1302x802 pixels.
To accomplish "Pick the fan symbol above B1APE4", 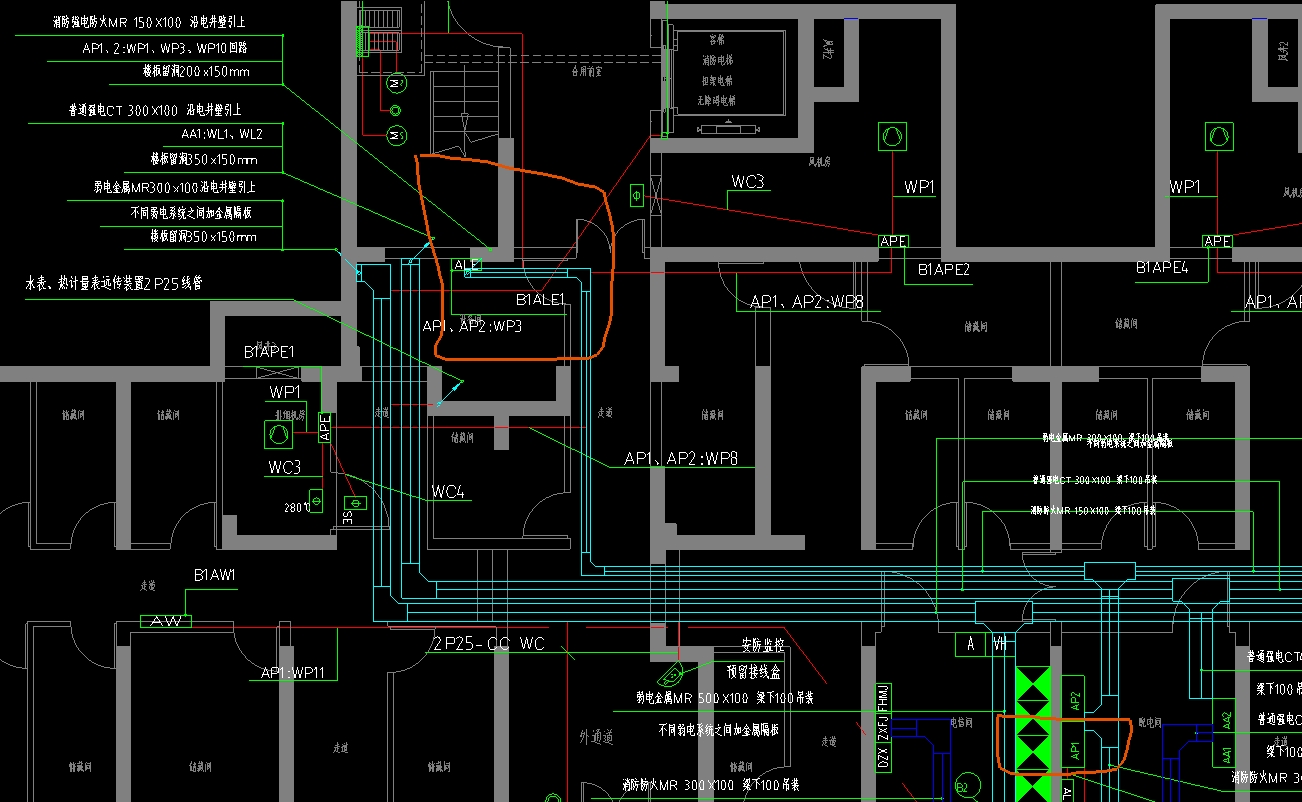I will pyautogui.click(x=1217, y=136).
